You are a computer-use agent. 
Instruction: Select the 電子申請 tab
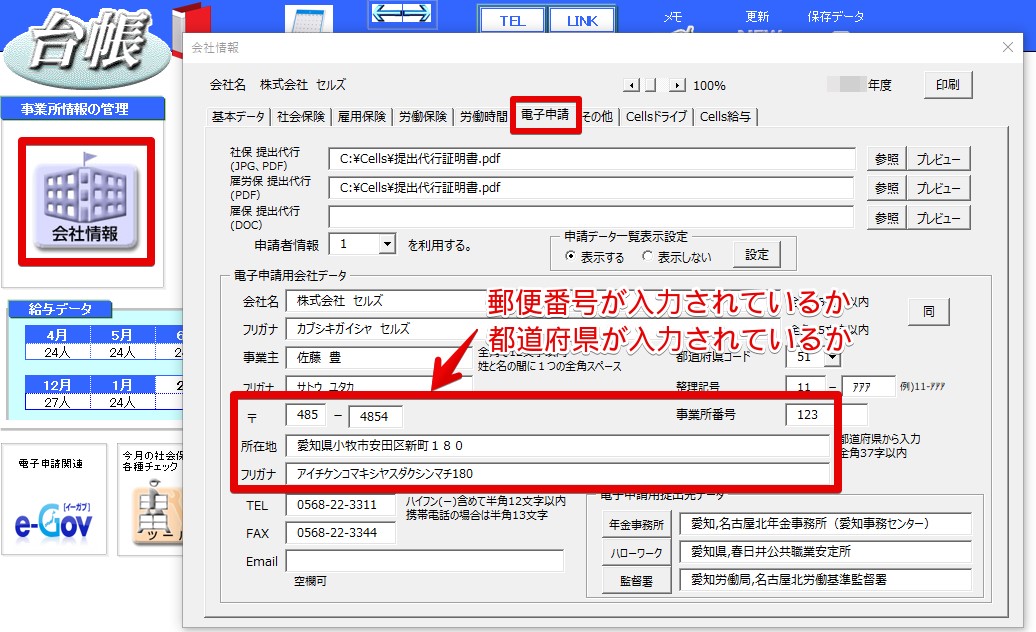[545, 115]
